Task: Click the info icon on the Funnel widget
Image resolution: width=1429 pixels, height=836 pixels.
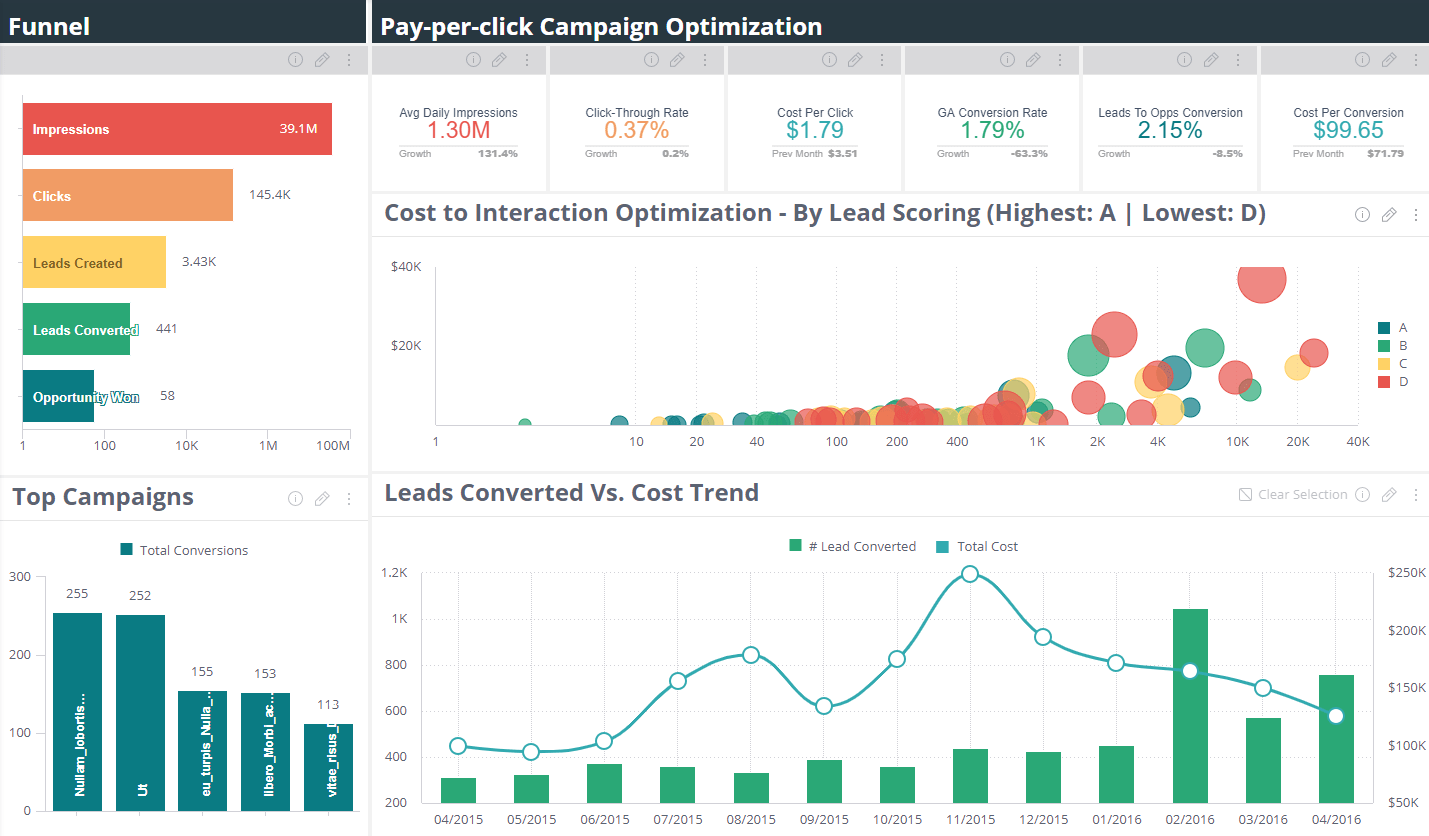Action: (x=295, y=60)
